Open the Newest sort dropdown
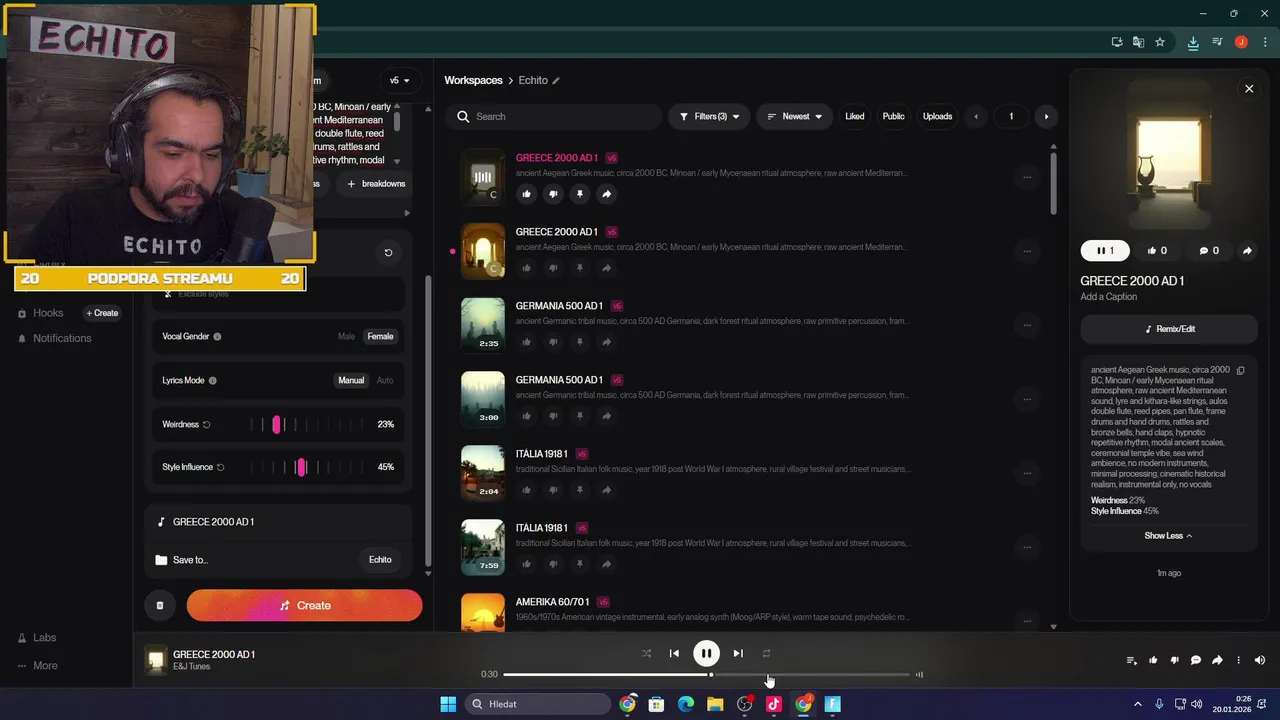This screenshot has height=720, width=1280. click(x=794, y=117)
